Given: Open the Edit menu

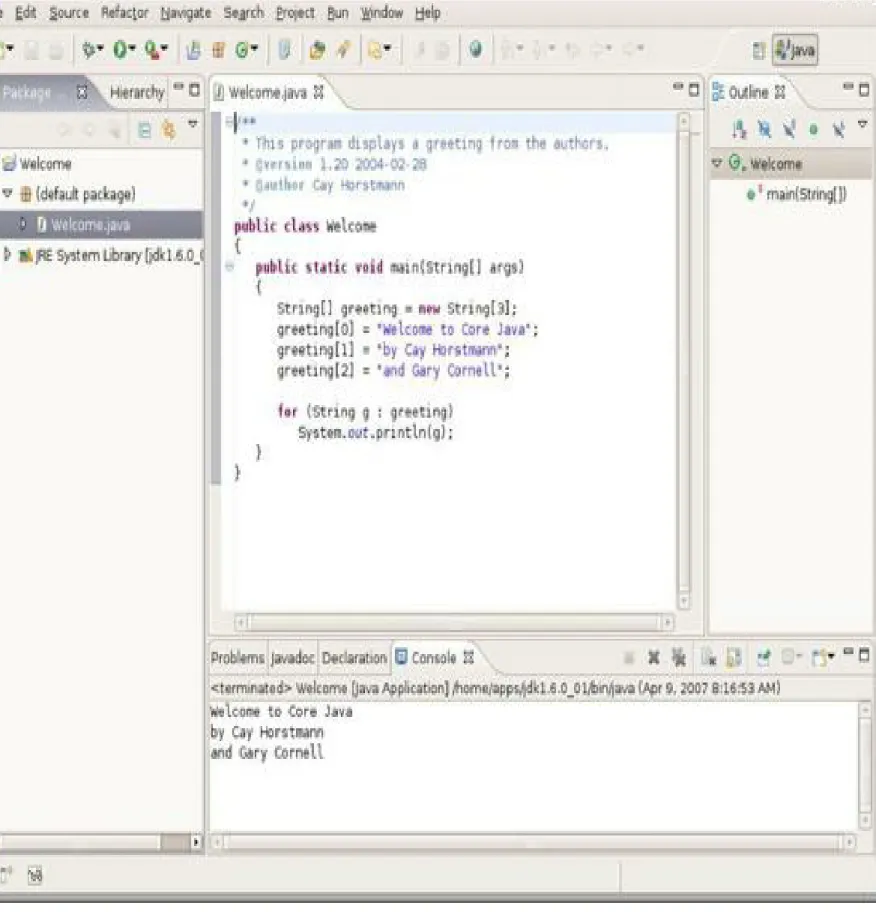Looking at the screenshot, I should [25, 13].
